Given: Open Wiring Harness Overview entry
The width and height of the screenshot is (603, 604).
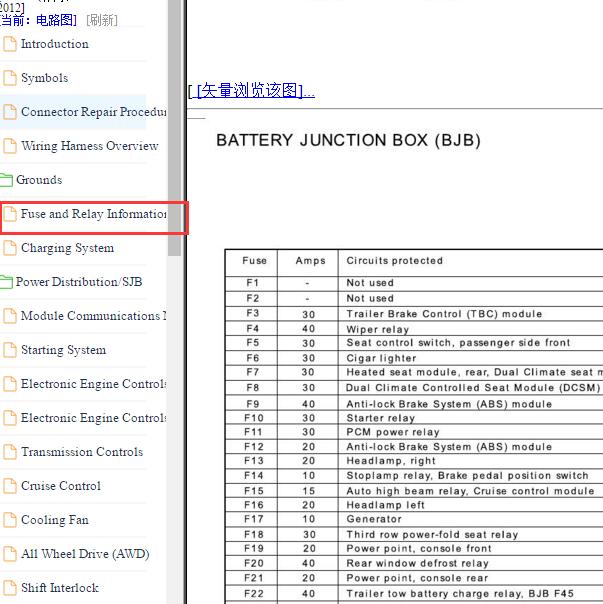Looking at the screenshot, I should 90,146.
